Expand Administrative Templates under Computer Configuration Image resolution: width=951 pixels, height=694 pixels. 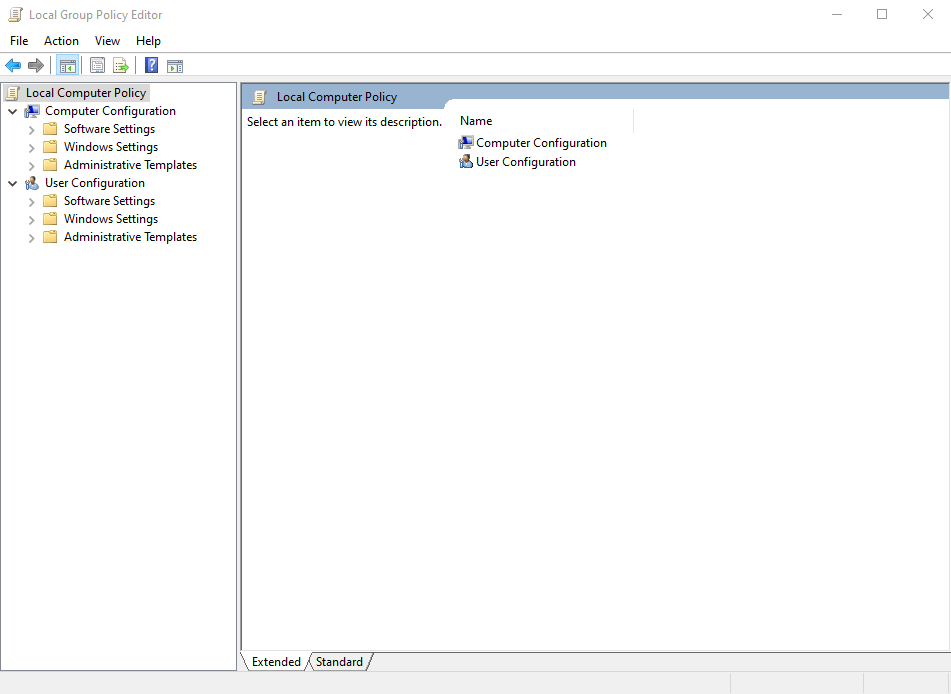point(32,166)
